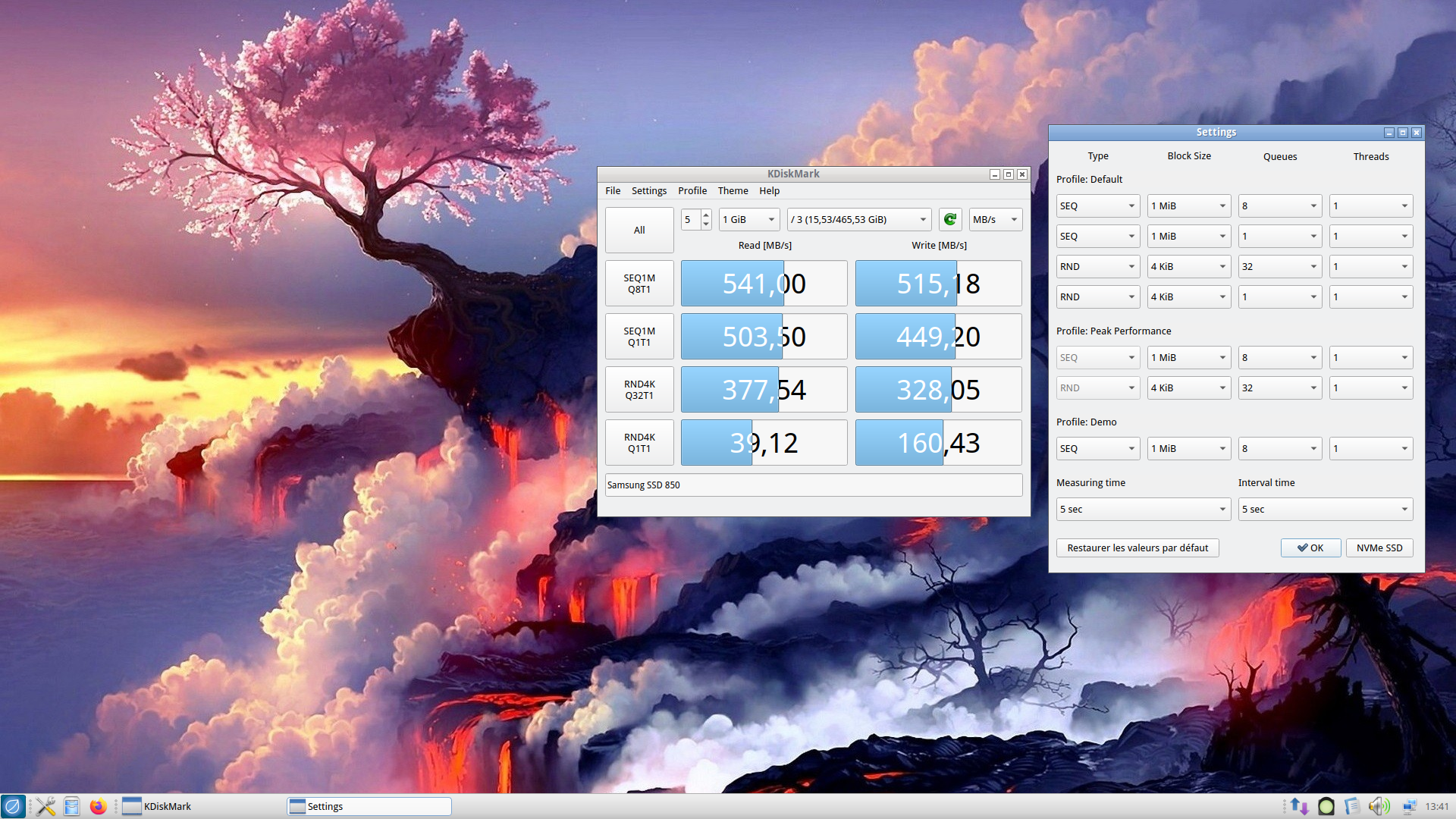Viewport: 1456px width, 819px height.
Task: Open Peak Performance RND Queues dropdown
Action: point(1280,388)
